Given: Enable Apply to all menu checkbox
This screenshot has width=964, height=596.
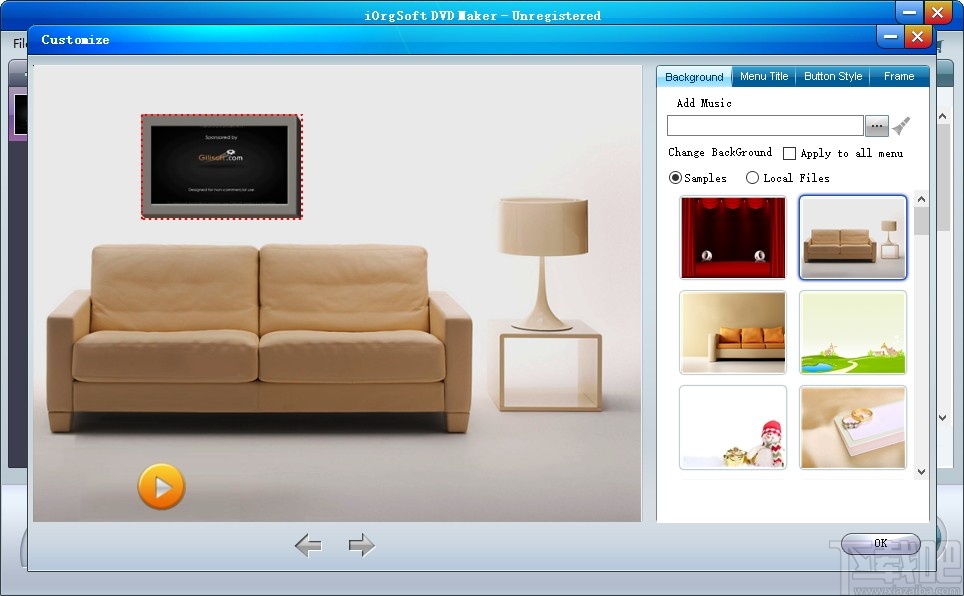Looking at the screenshot, I should [789, 153].
